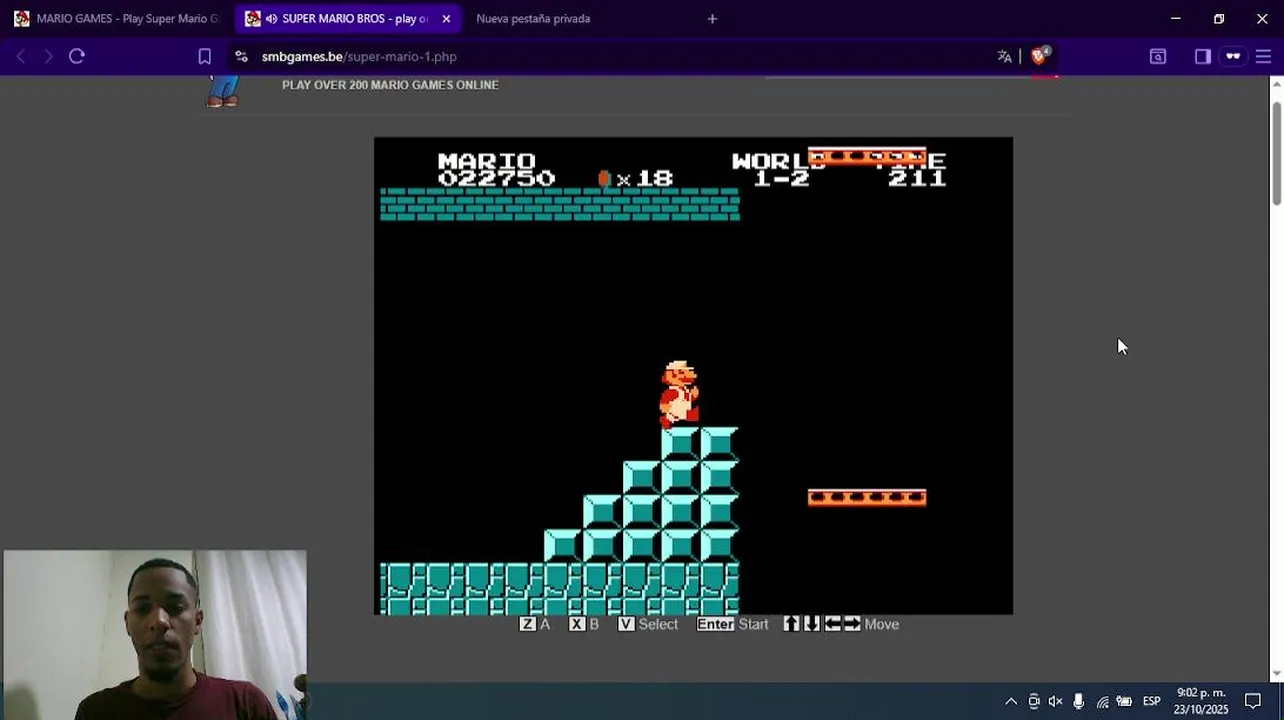The height and width of the screenshot is (720, 1284).
Task: Click the Enter key Start control hint
Action: point(733,624)
